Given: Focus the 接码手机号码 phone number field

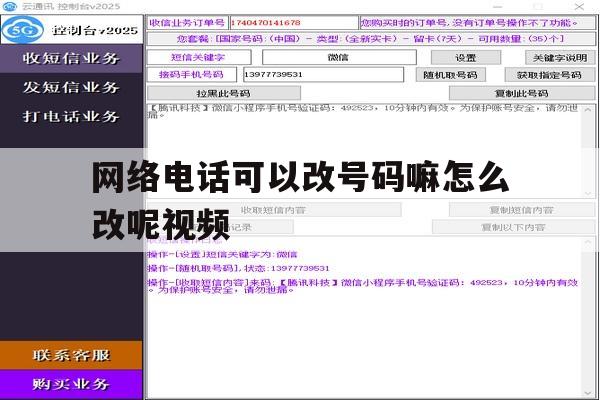Looking at the screenshot, I should point(323,75).
